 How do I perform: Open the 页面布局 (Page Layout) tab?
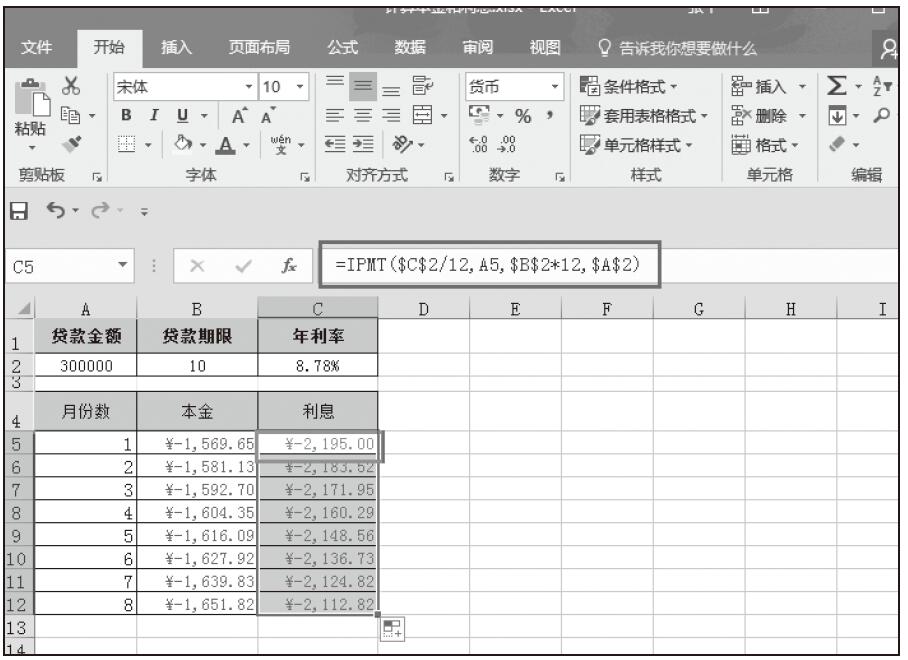pos(261,46)
